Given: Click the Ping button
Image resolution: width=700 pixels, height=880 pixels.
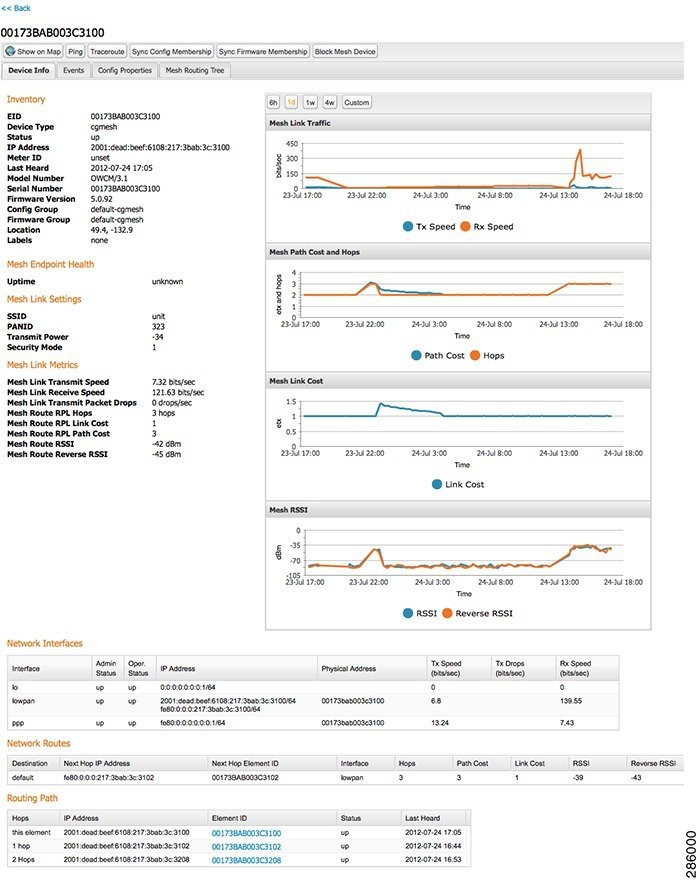Looking at the screenshot, I should tap(75, 52).
